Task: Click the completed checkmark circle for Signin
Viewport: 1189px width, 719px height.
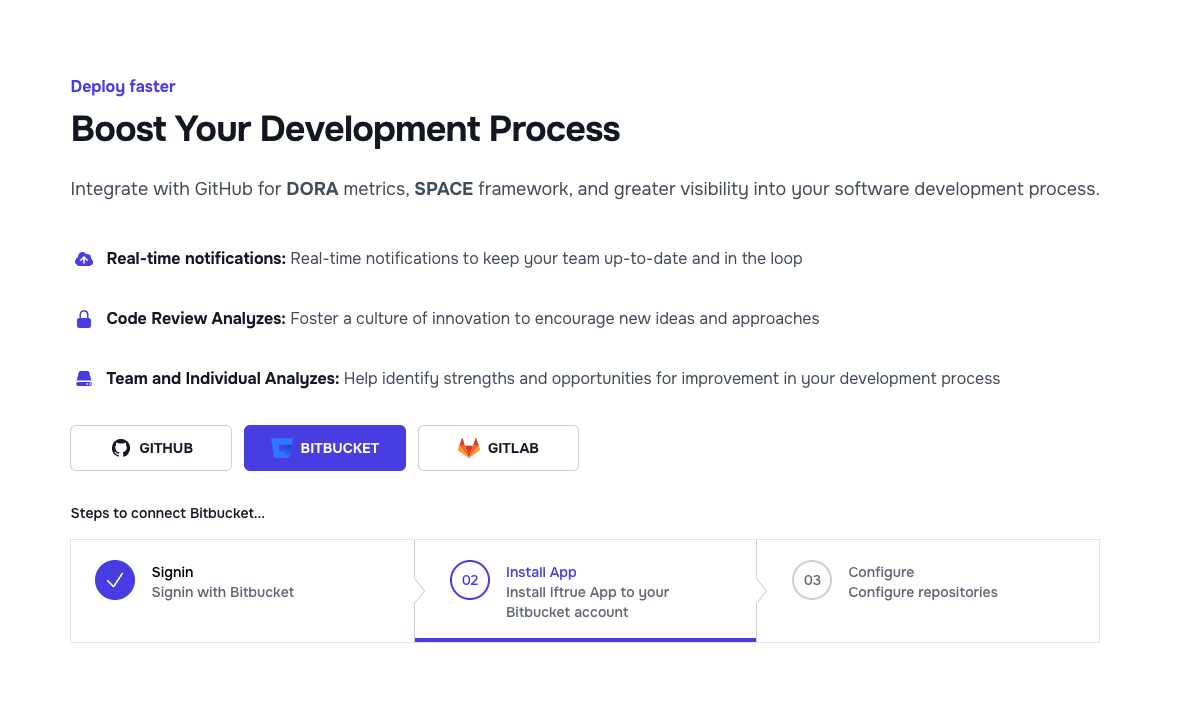Action: (115, 580)
